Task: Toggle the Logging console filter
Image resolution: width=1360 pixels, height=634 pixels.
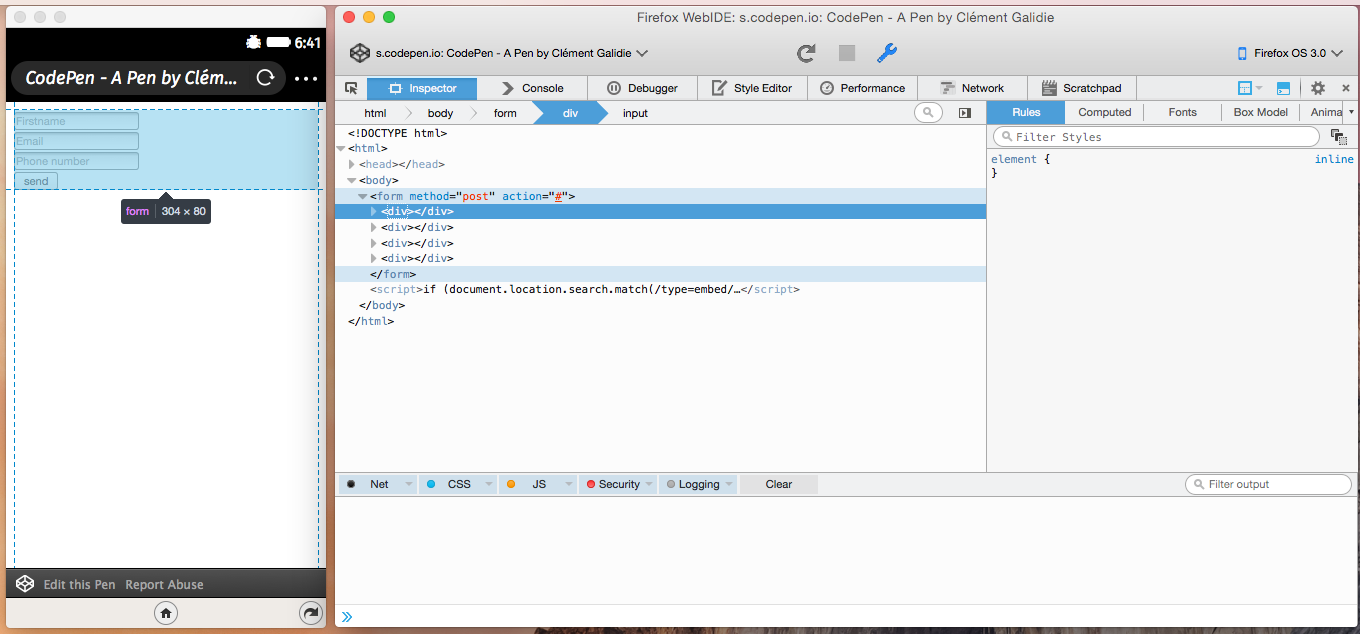Action: tap(693, 484)
